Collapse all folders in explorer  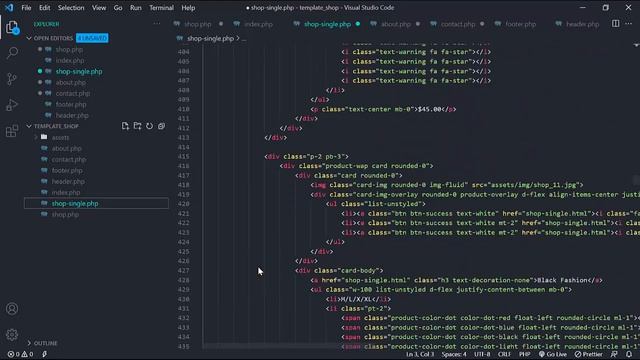click(162, 126)
